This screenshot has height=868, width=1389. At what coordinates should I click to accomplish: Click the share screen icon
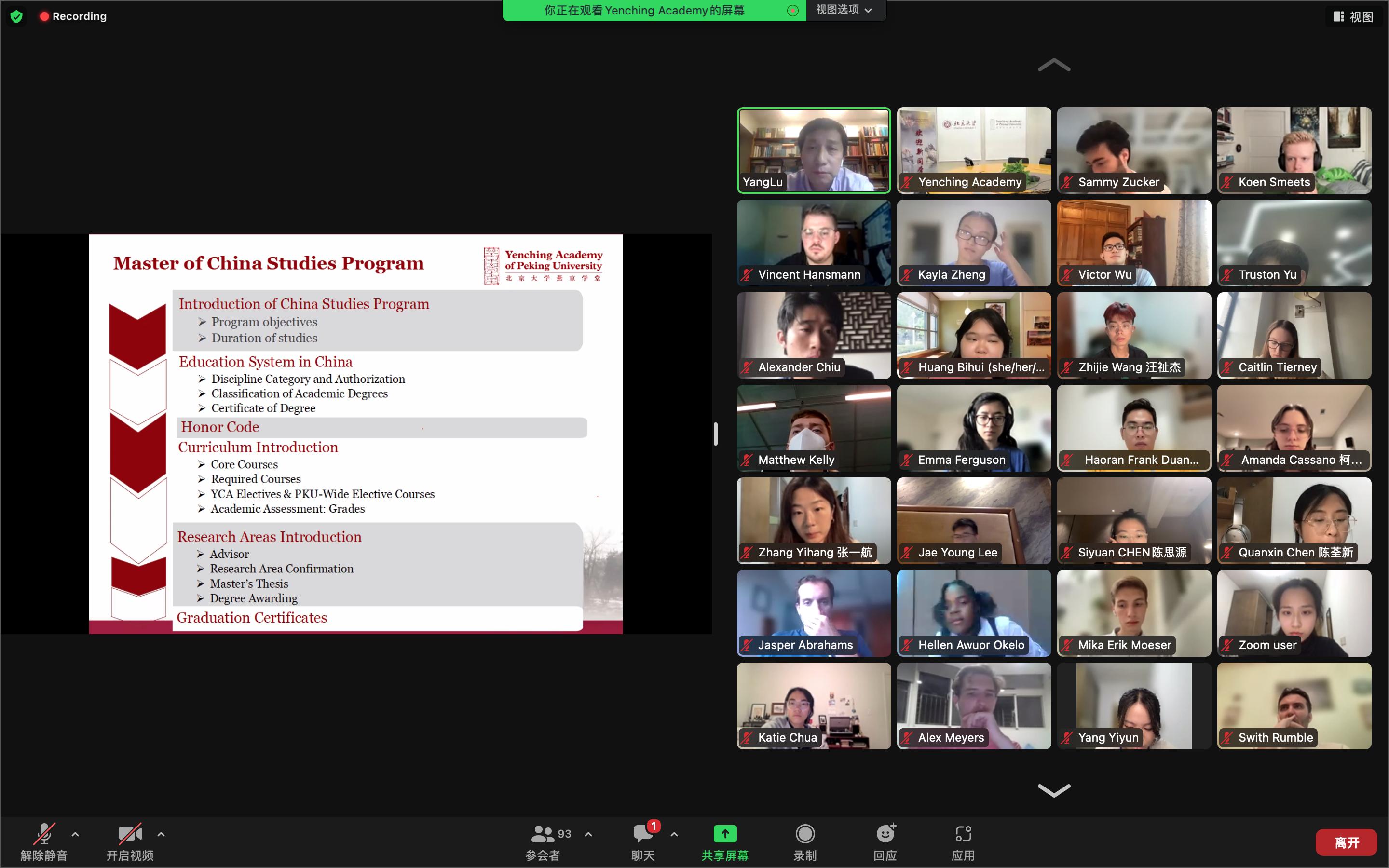pos(724,834)
